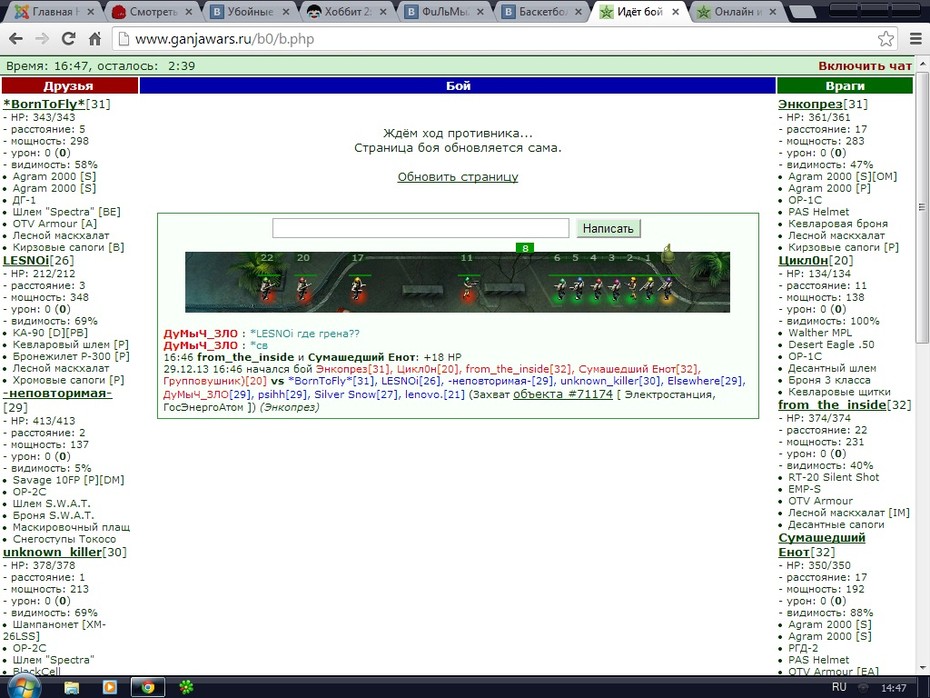Click Savage 10FP [P][DM] item text

pyautogui.click(x=68, y=480)
